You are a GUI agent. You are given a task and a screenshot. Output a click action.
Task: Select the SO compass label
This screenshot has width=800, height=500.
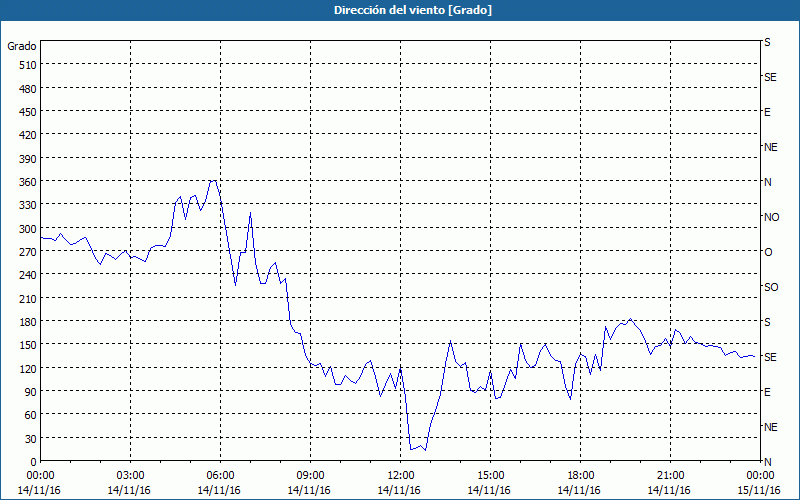pos(771,287)
